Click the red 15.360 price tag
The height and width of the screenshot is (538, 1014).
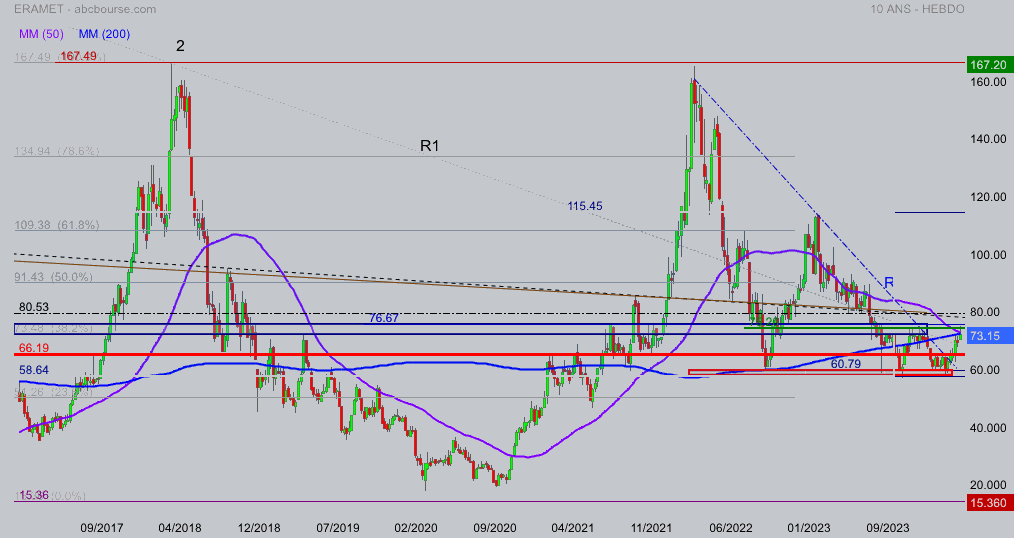tap(989, 503)
